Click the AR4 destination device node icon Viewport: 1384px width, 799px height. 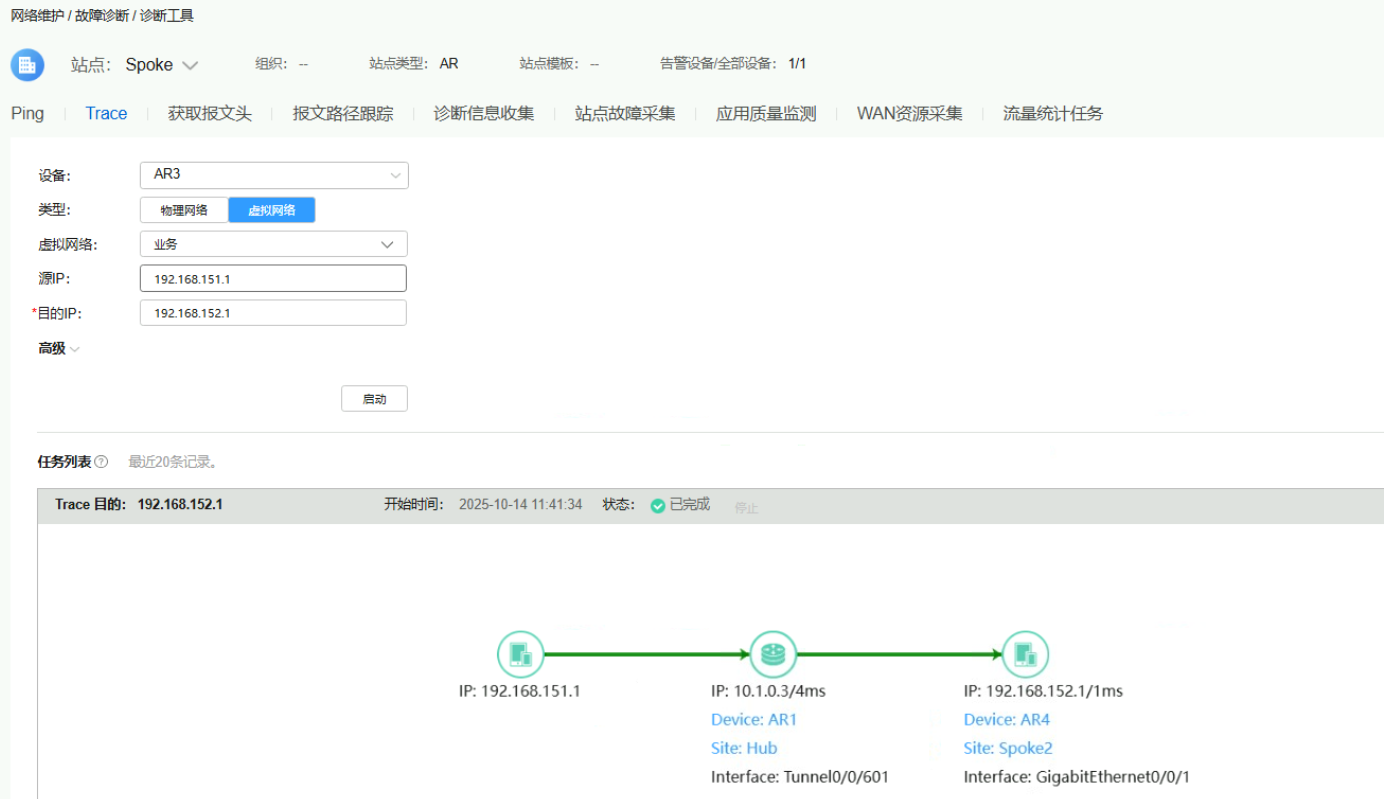[x=1025, y=655]
